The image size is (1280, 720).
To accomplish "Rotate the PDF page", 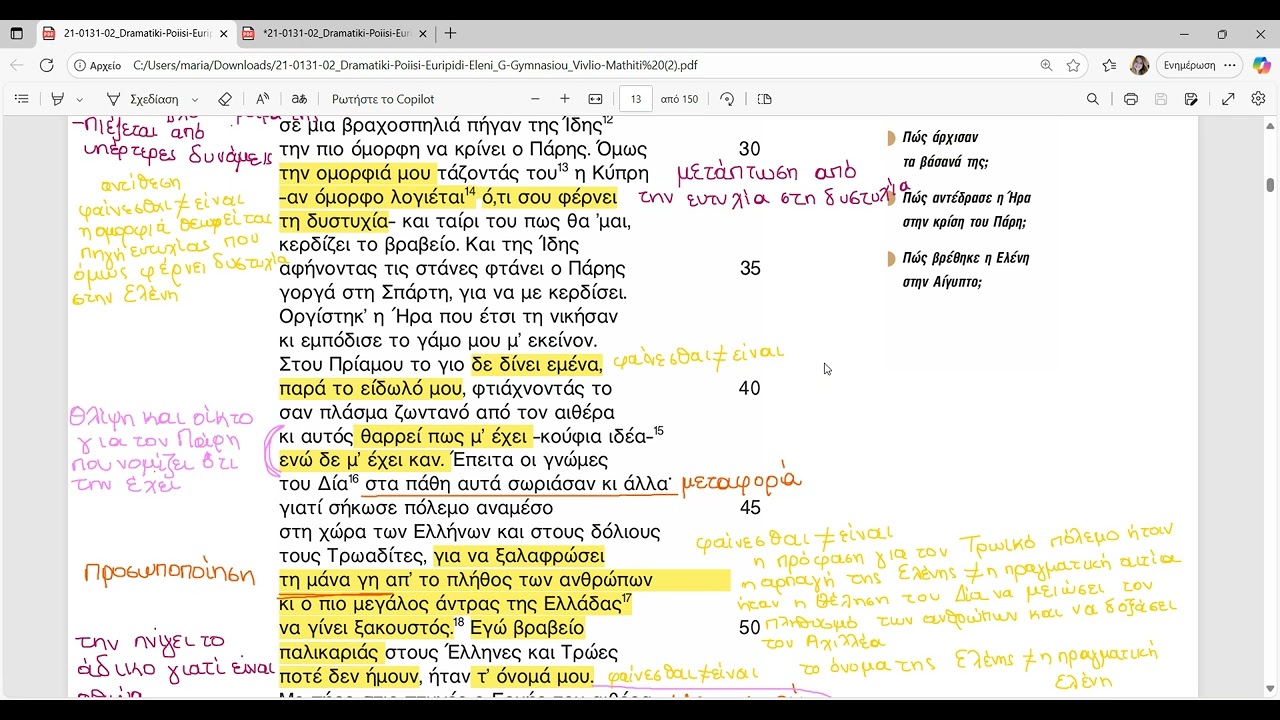I will 727,99.
